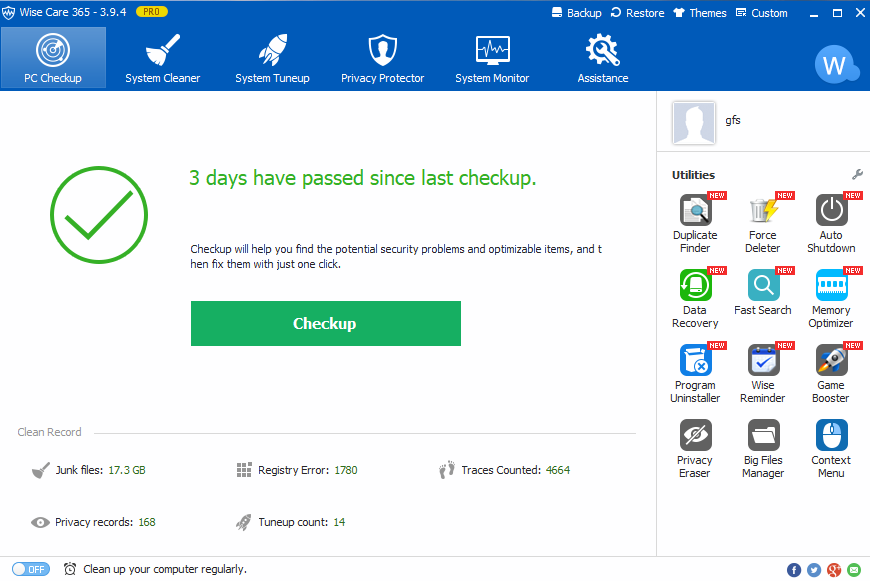
Task: Click the Privacy records 168 value
Action: click(147, 522)
